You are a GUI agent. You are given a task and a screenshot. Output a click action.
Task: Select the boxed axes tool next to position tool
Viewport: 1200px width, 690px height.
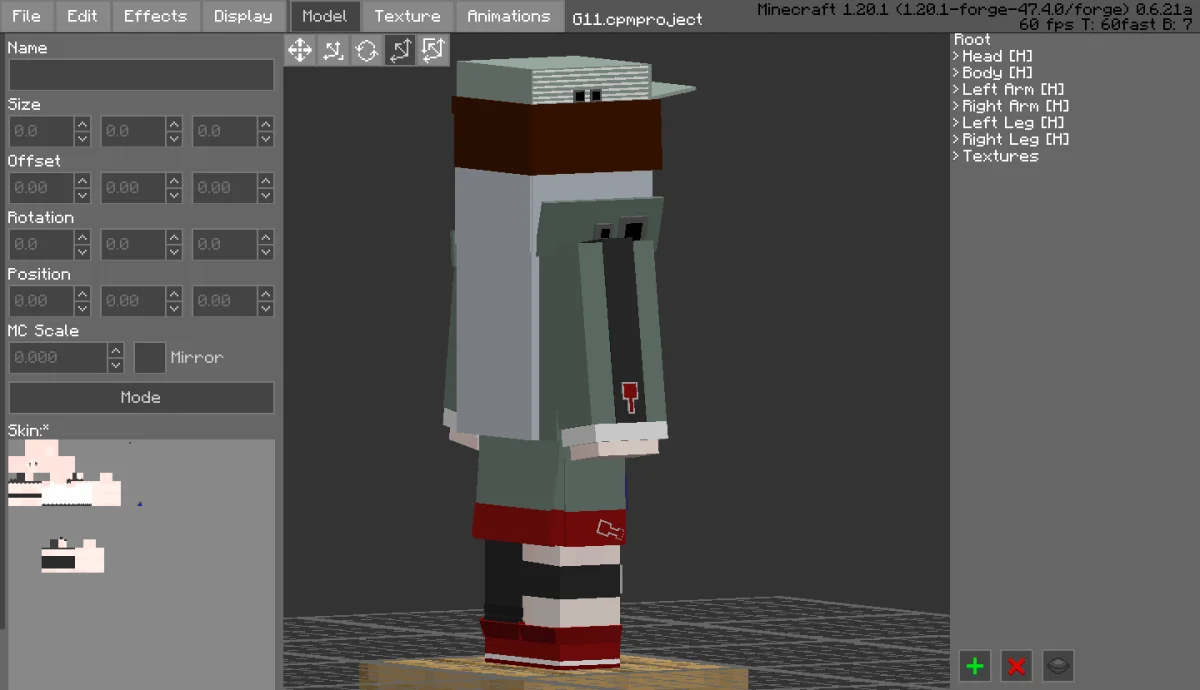click(434, 50)
